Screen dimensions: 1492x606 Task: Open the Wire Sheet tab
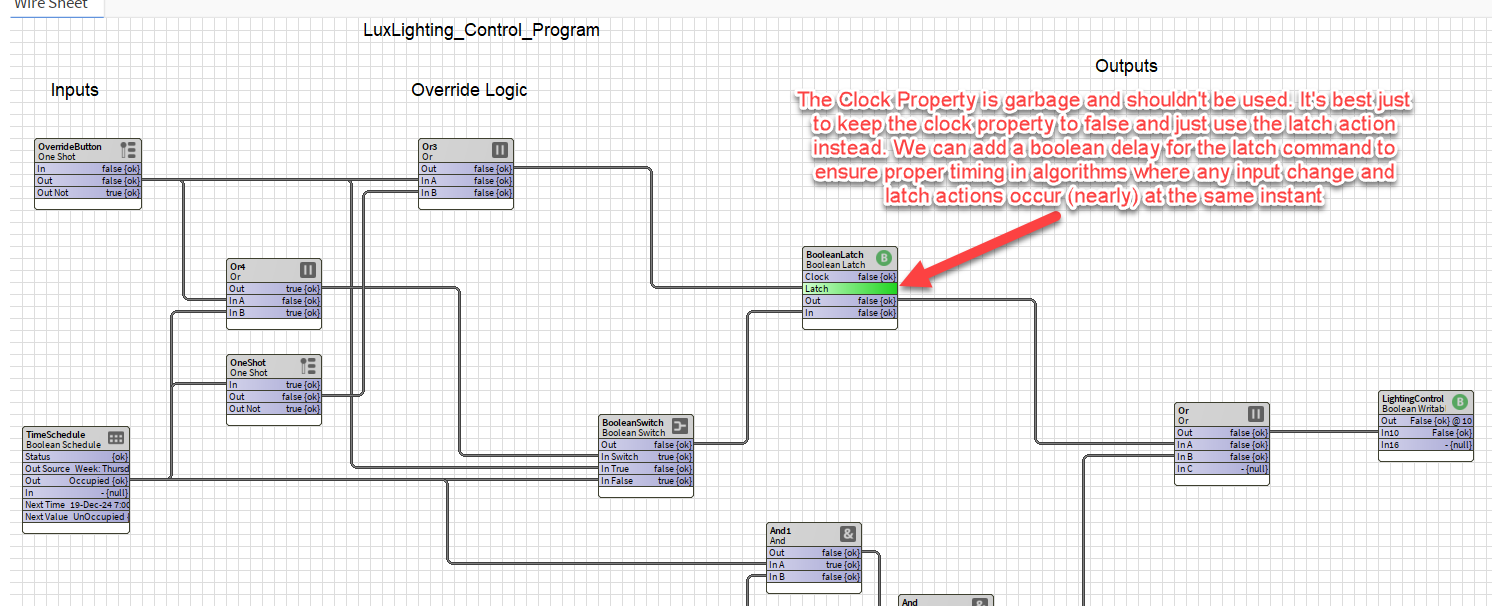coord(50,5)
